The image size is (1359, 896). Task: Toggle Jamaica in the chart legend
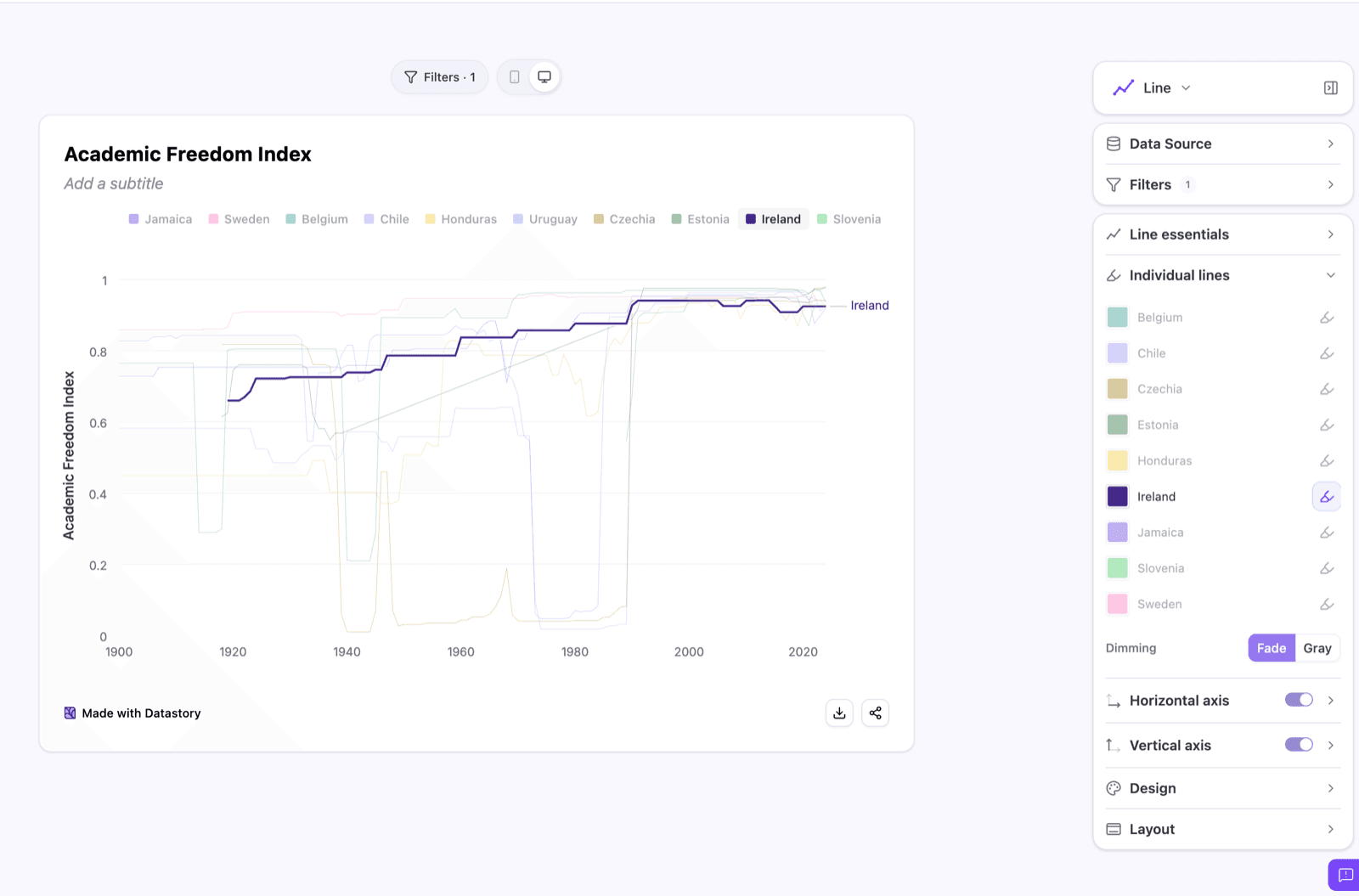click(161, 219)
